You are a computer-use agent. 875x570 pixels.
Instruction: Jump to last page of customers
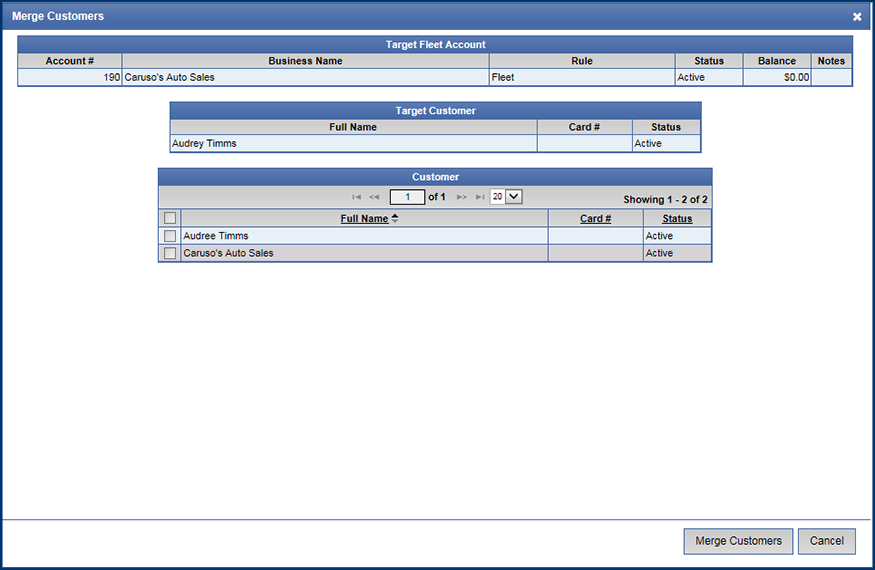pos(480,197)
